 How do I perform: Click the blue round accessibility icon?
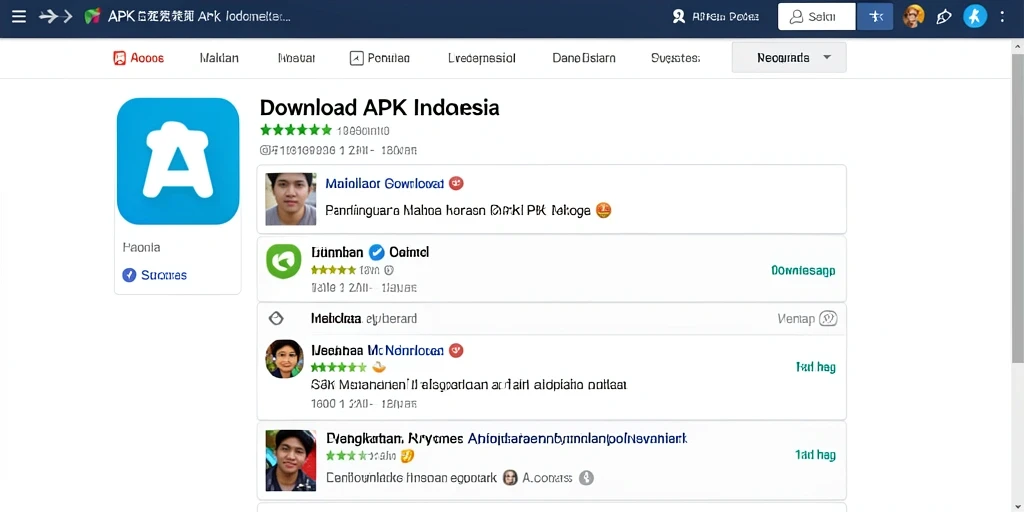coord(974,16)
